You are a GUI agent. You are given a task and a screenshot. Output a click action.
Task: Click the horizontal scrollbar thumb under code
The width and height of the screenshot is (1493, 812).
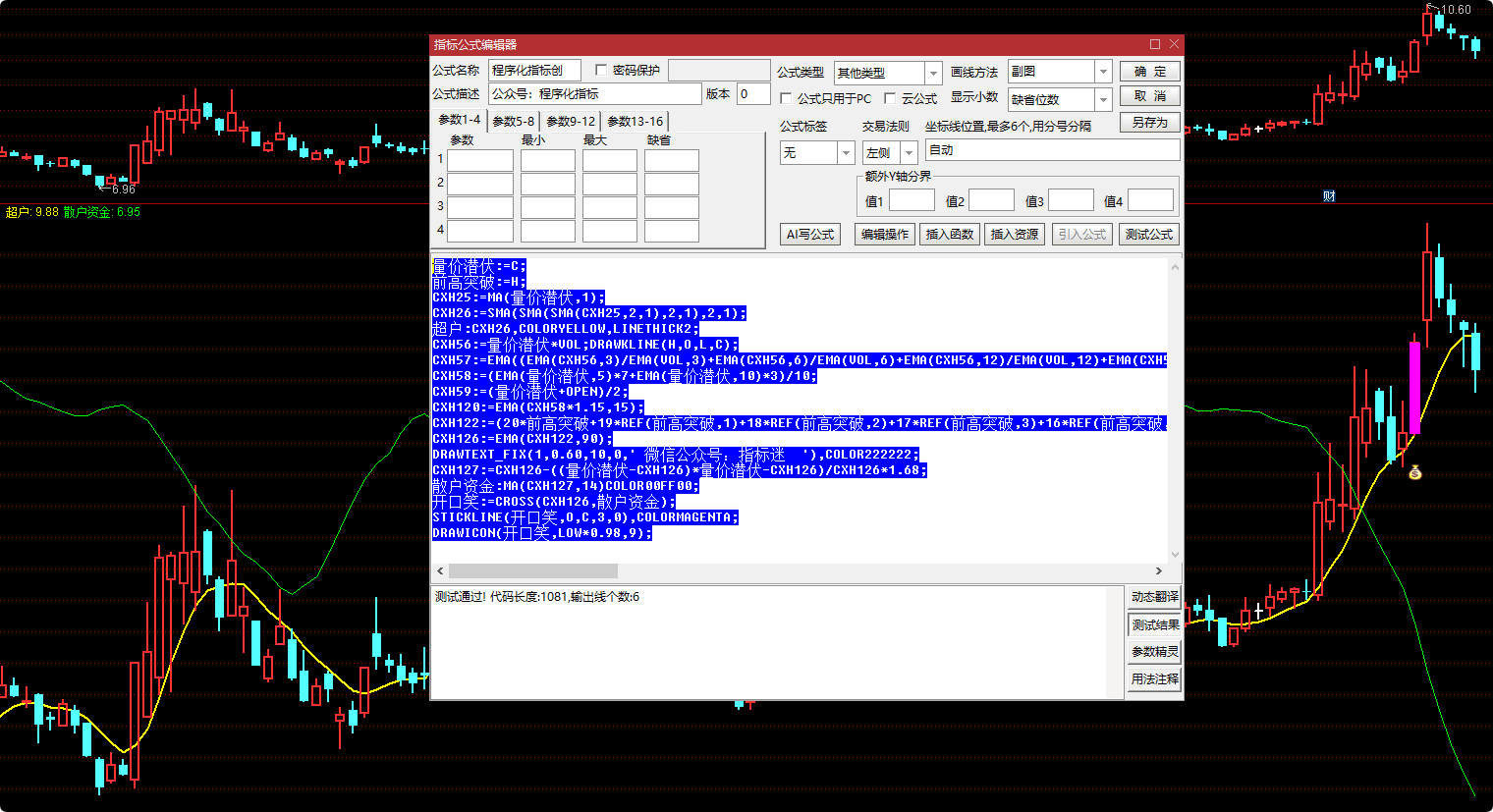(533, 570)
